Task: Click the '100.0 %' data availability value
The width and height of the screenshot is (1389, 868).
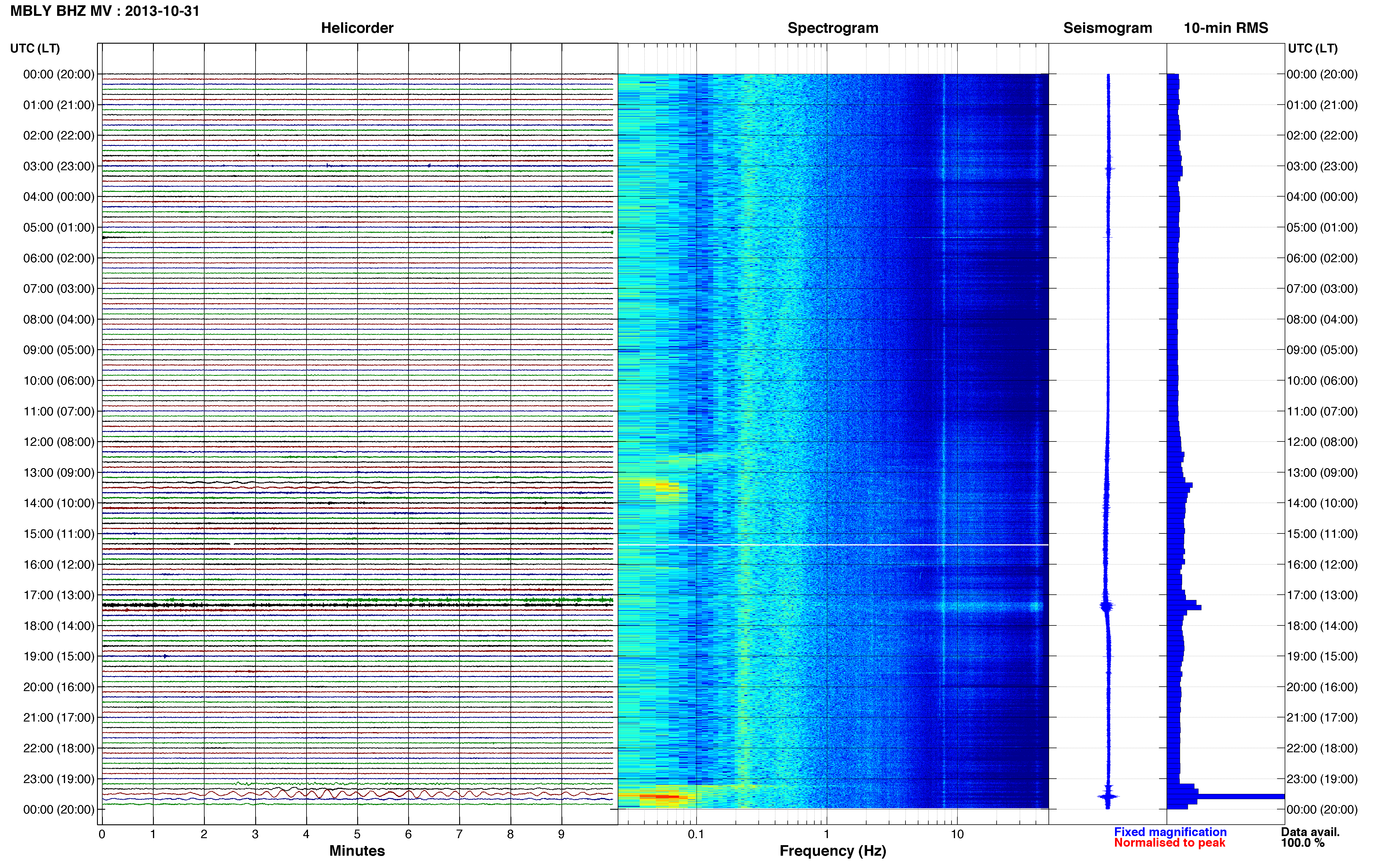Action: [1303, 843]
